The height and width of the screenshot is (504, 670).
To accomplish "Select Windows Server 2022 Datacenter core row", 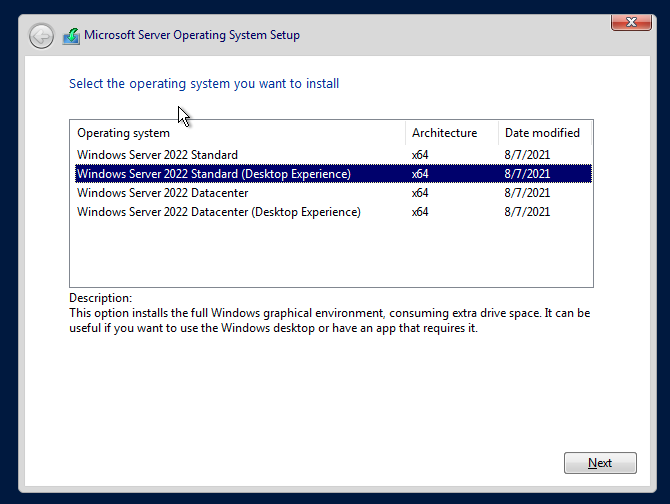I will 333,193.
